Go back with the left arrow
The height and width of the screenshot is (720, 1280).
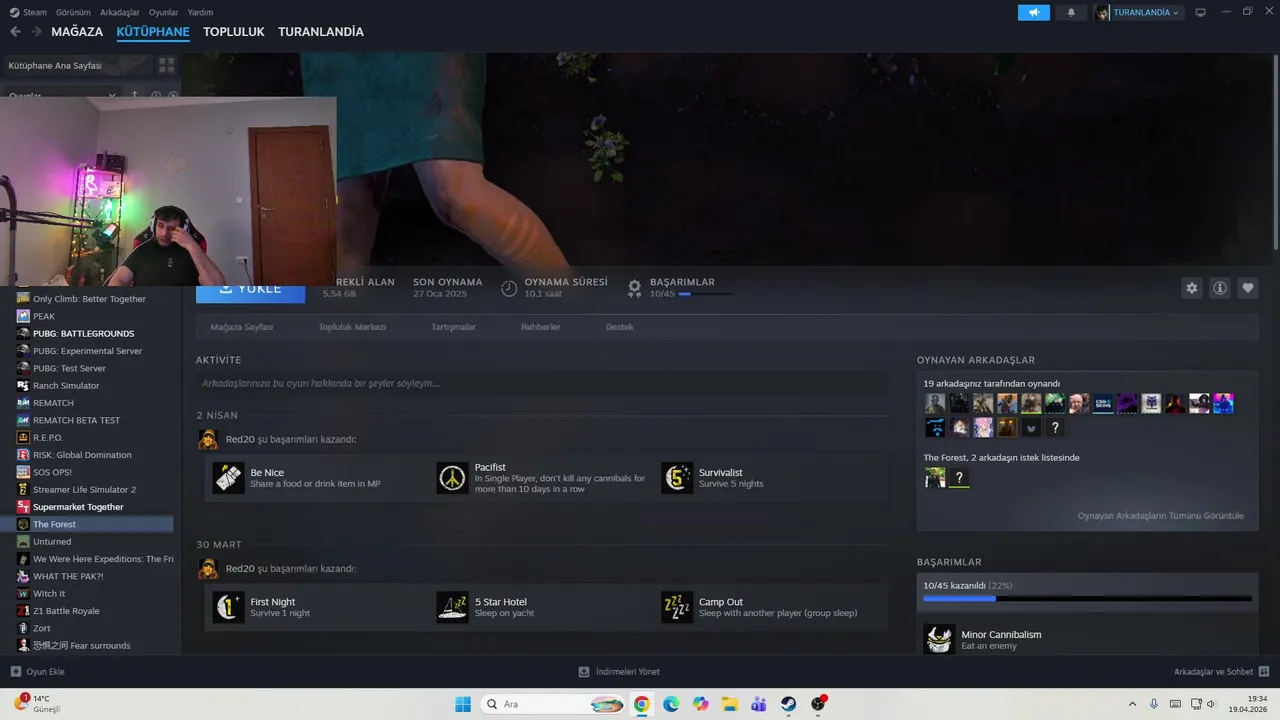pyautogui.click(x=15, y=32)
